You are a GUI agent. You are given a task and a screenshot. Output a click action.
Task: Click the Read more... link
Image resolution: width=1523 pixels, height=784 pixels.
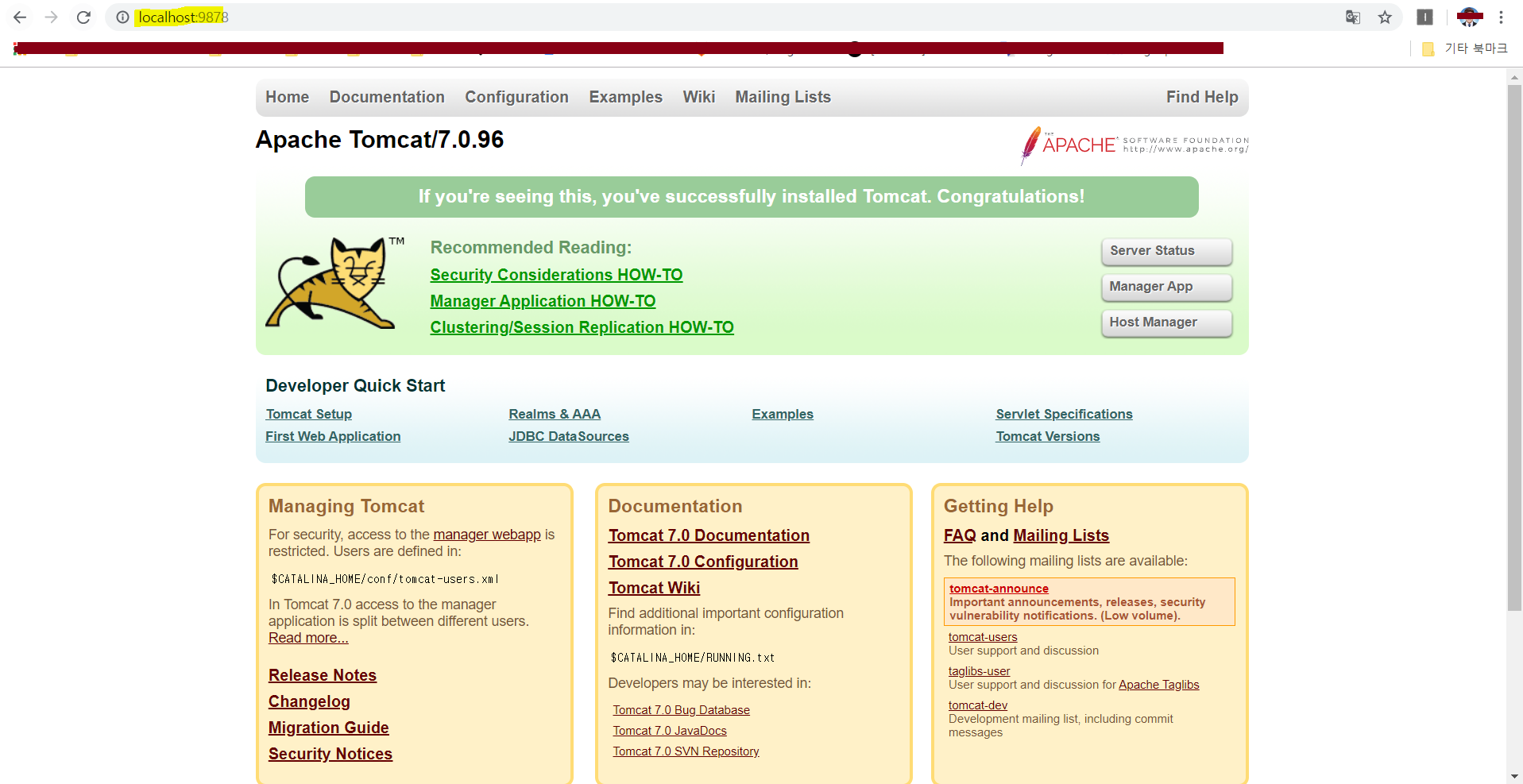308,638
